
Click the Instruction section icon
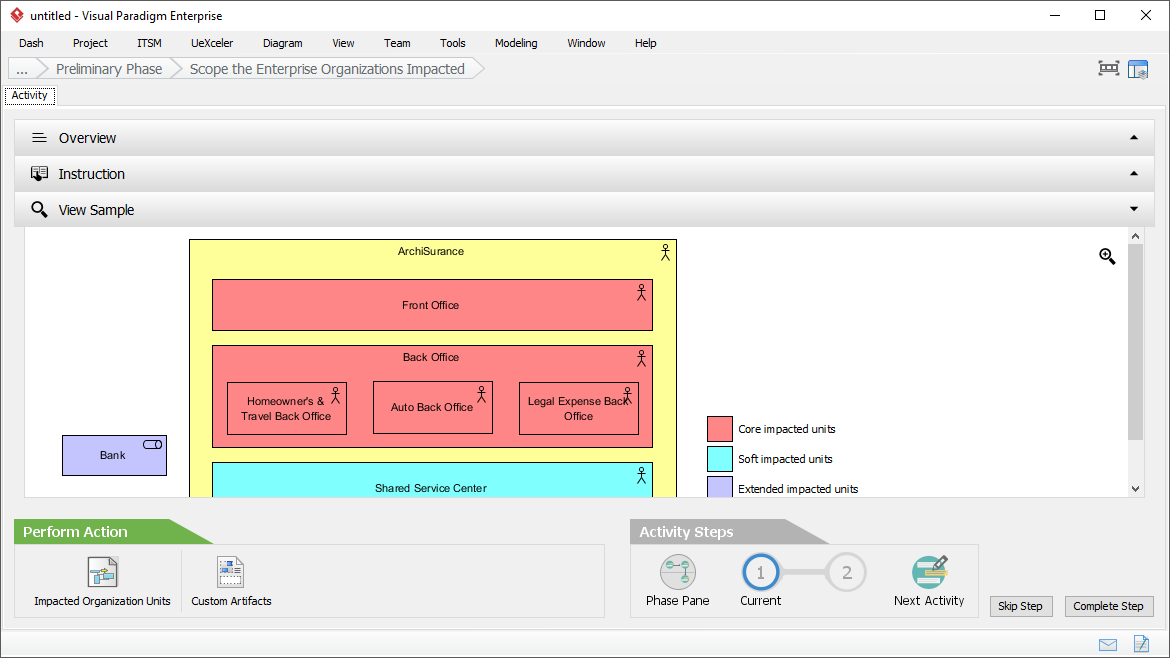39,174
